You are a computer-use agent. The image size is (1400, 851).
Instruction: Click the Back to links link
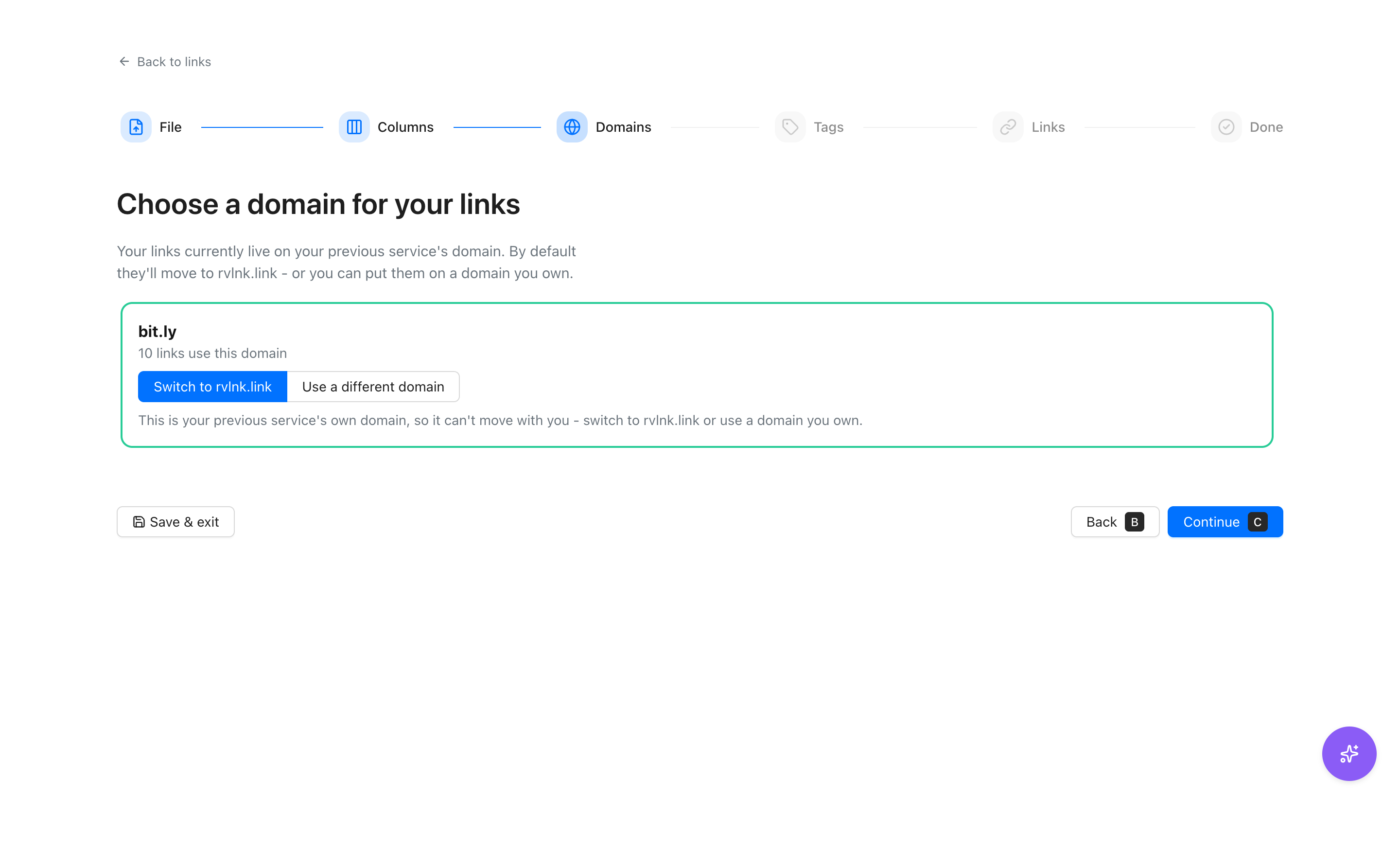click(165, 61)
